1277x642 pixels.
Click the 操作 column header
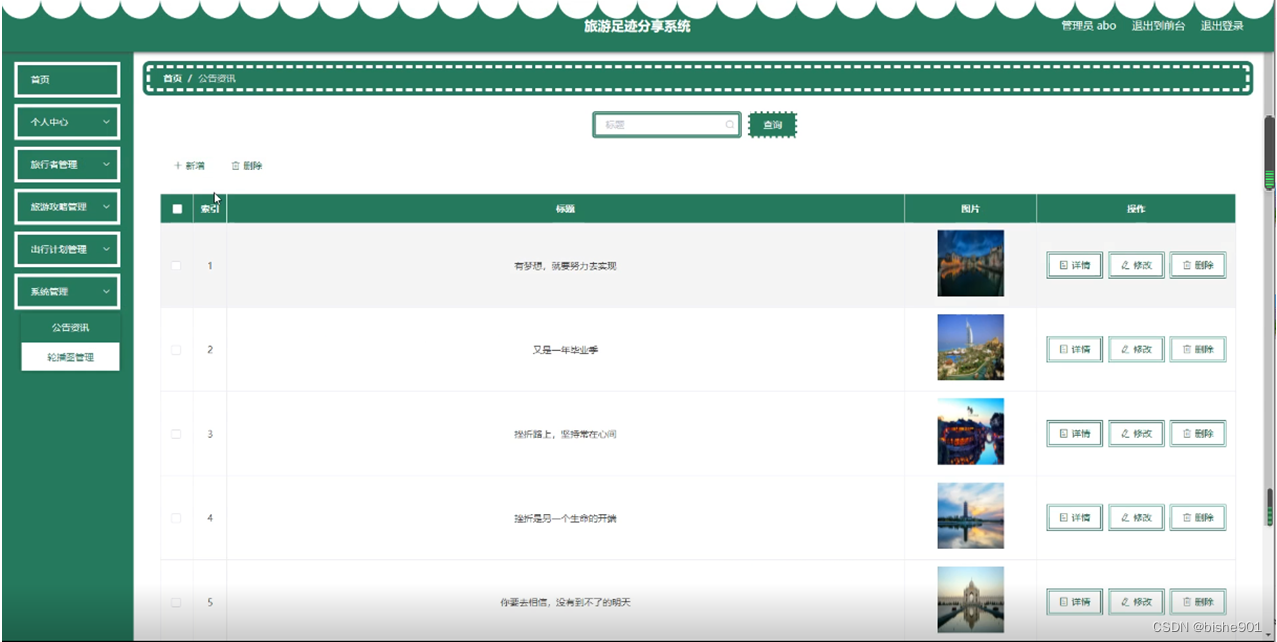(1136, 209)
